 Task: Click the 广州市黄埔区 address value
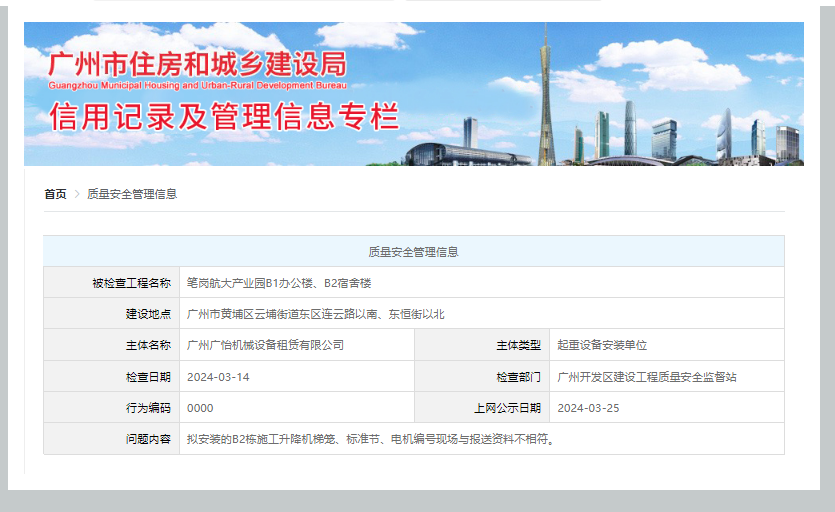click(315, 314)
